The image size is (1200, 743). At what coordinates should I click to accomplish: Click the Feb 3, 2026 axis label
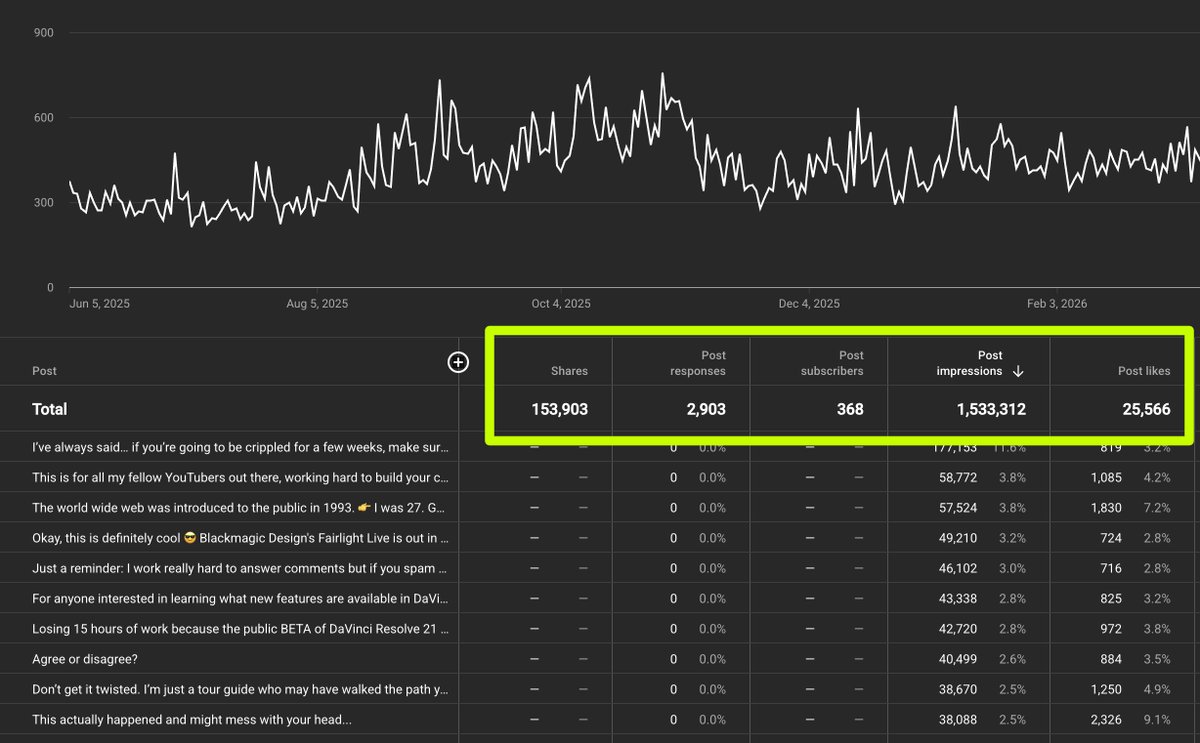[x=1056, y=303]
